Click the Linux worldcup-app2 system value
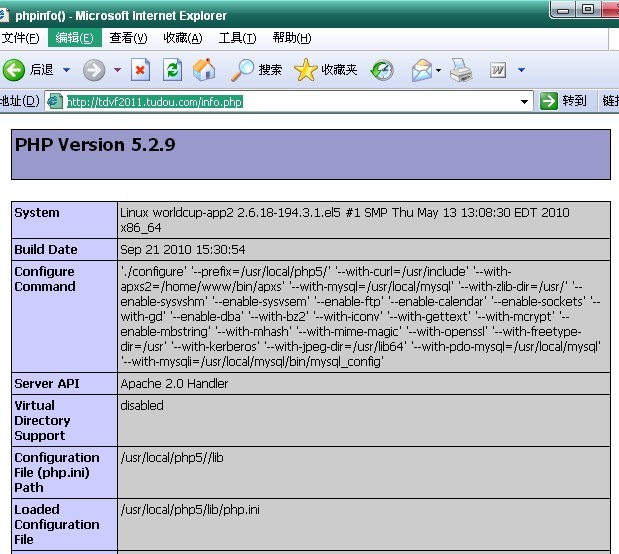The height and width of the screenshot is (554, 619). tap(345, 220)
